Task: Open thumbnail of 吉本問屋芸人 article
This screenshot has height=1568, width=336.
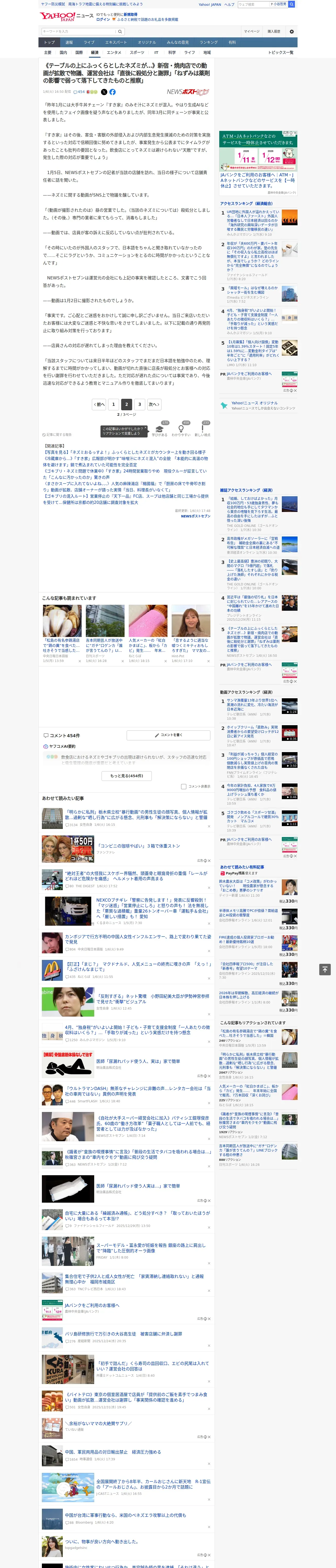Action: (105, 621)
